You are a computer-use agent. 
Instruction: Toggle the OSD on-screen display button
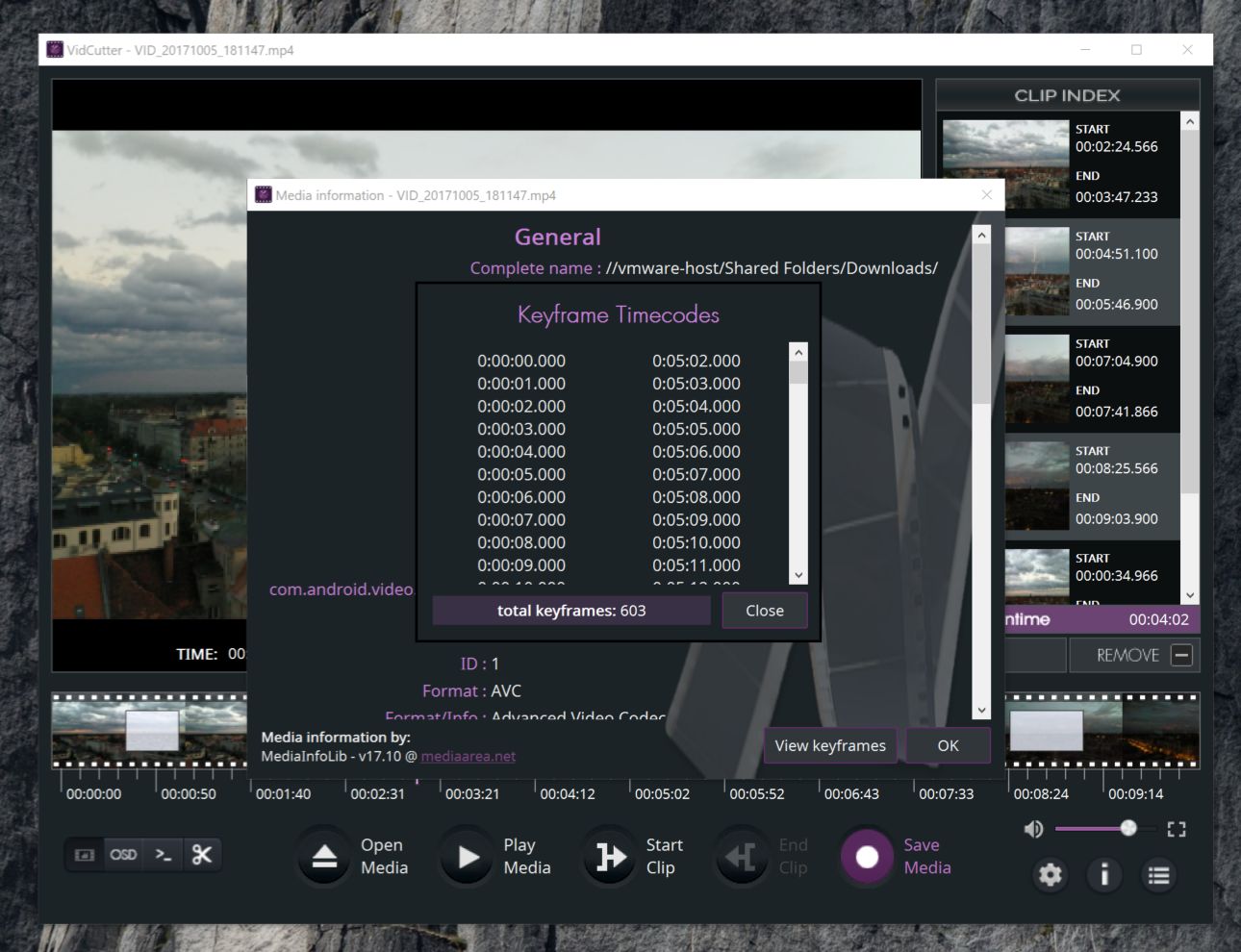tap(123, 854)
